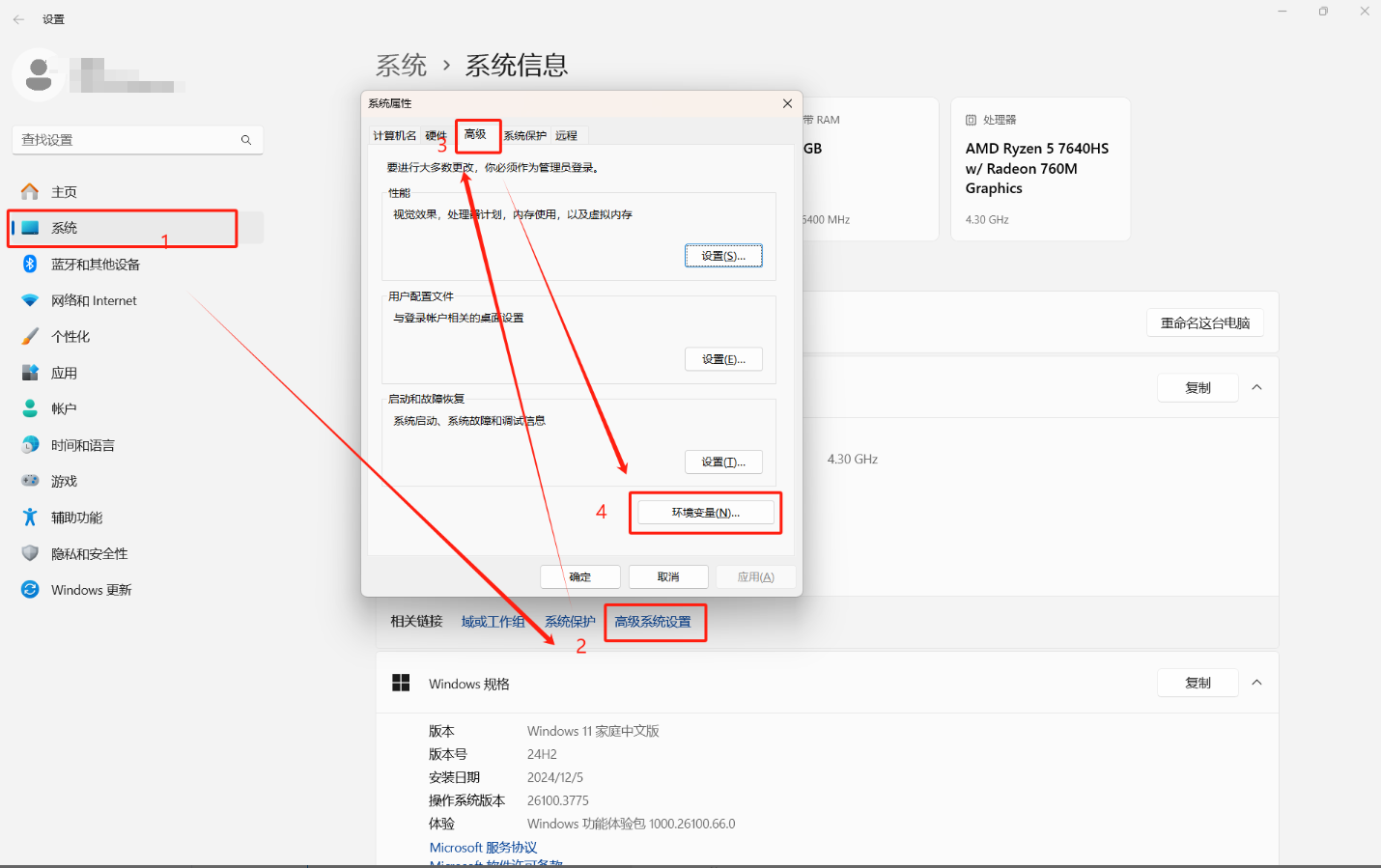Open 游戏 controller icon
Viewport: 1381px width, 868px height.
30,481
